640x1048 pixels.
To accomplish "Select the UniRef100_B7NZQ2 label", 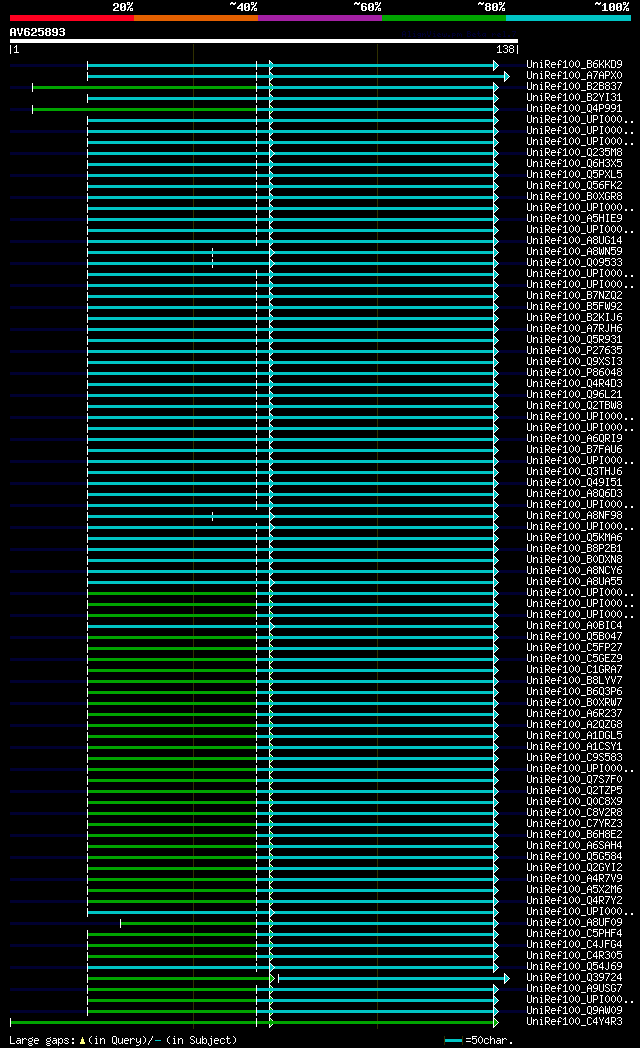I will click(574, 295).
